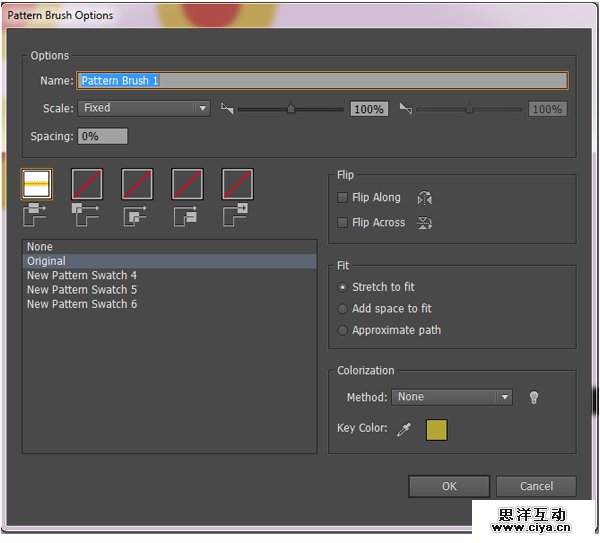Viewport: 600px width, 543px height.
Task: Open the Scale dropdown set to Fixed
Action: 144,108
